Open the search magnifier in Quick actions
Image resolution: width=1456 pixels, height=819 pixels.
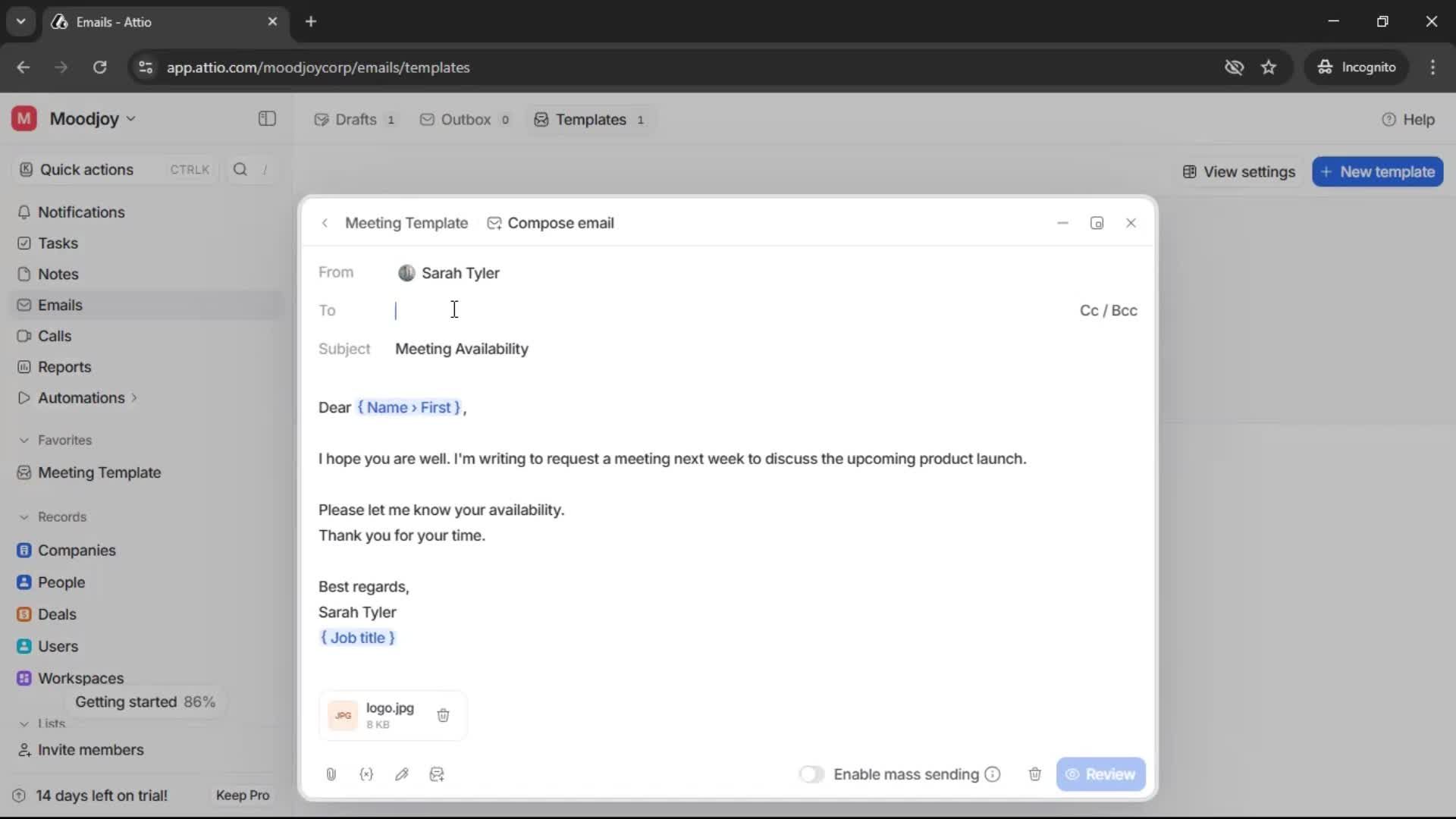coord(240,169)
